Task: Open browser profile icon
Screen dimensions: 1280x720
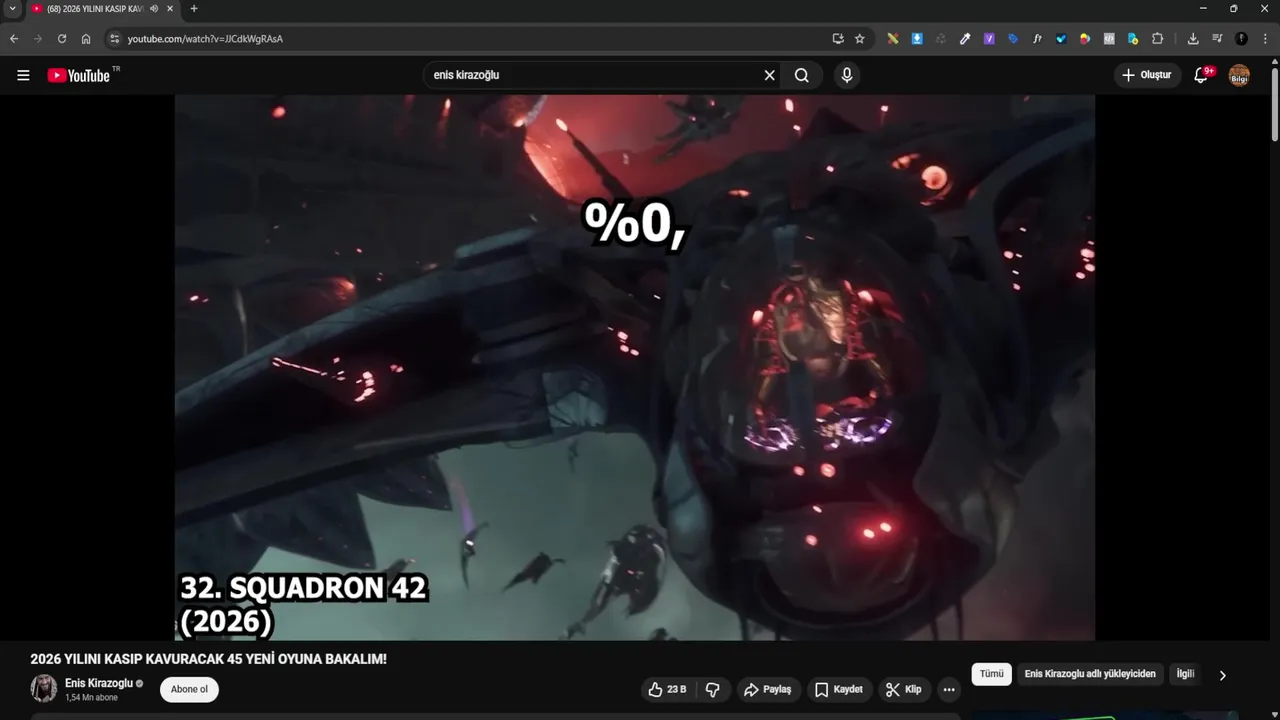Action: [x=1241, y=39]
